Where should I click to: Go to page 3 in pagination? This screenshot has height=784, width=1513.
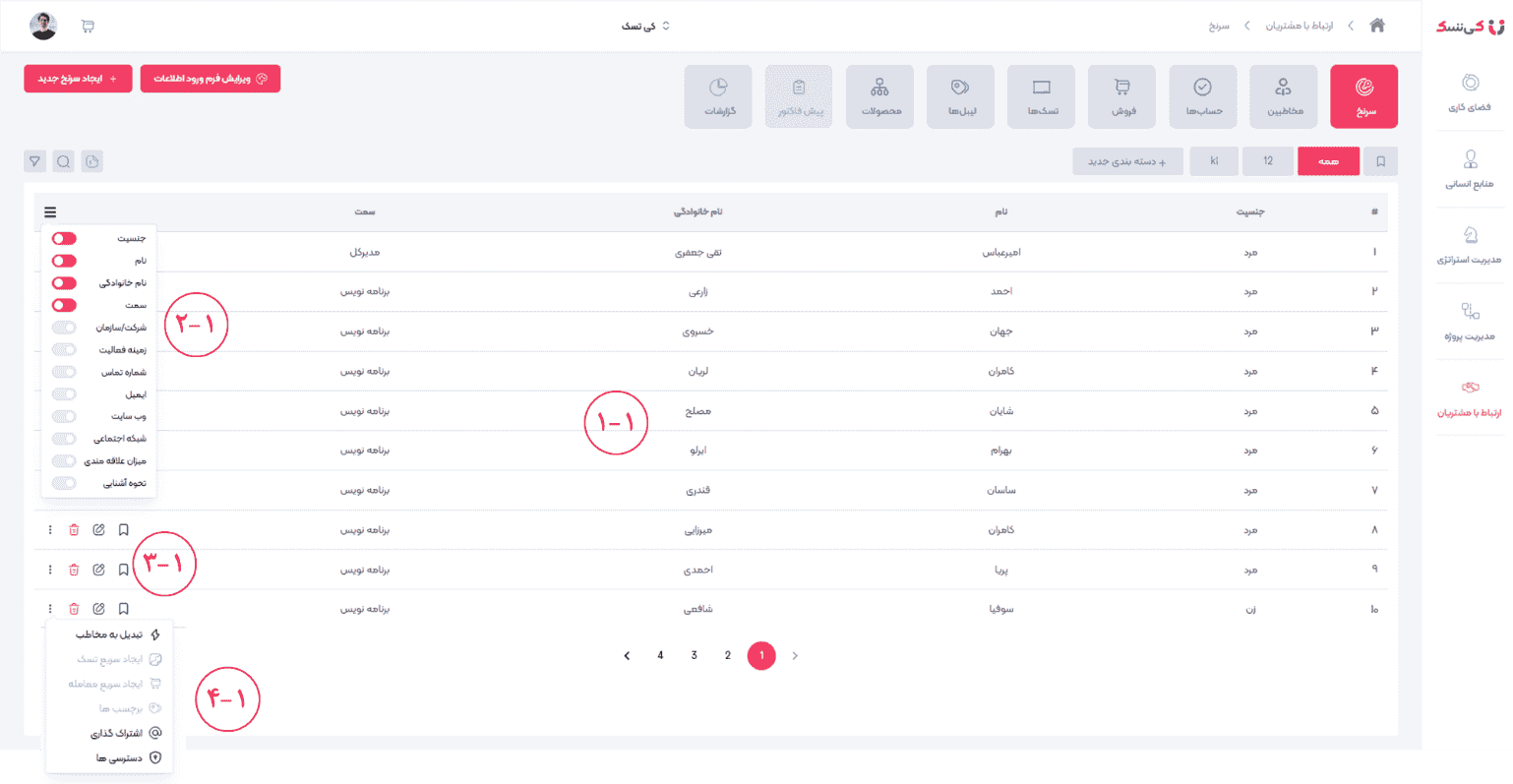point(695,656)
